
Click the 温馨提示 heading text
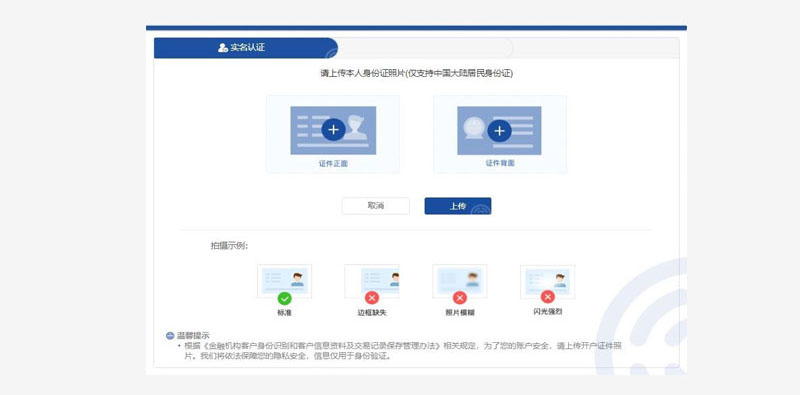pos(193,336)
